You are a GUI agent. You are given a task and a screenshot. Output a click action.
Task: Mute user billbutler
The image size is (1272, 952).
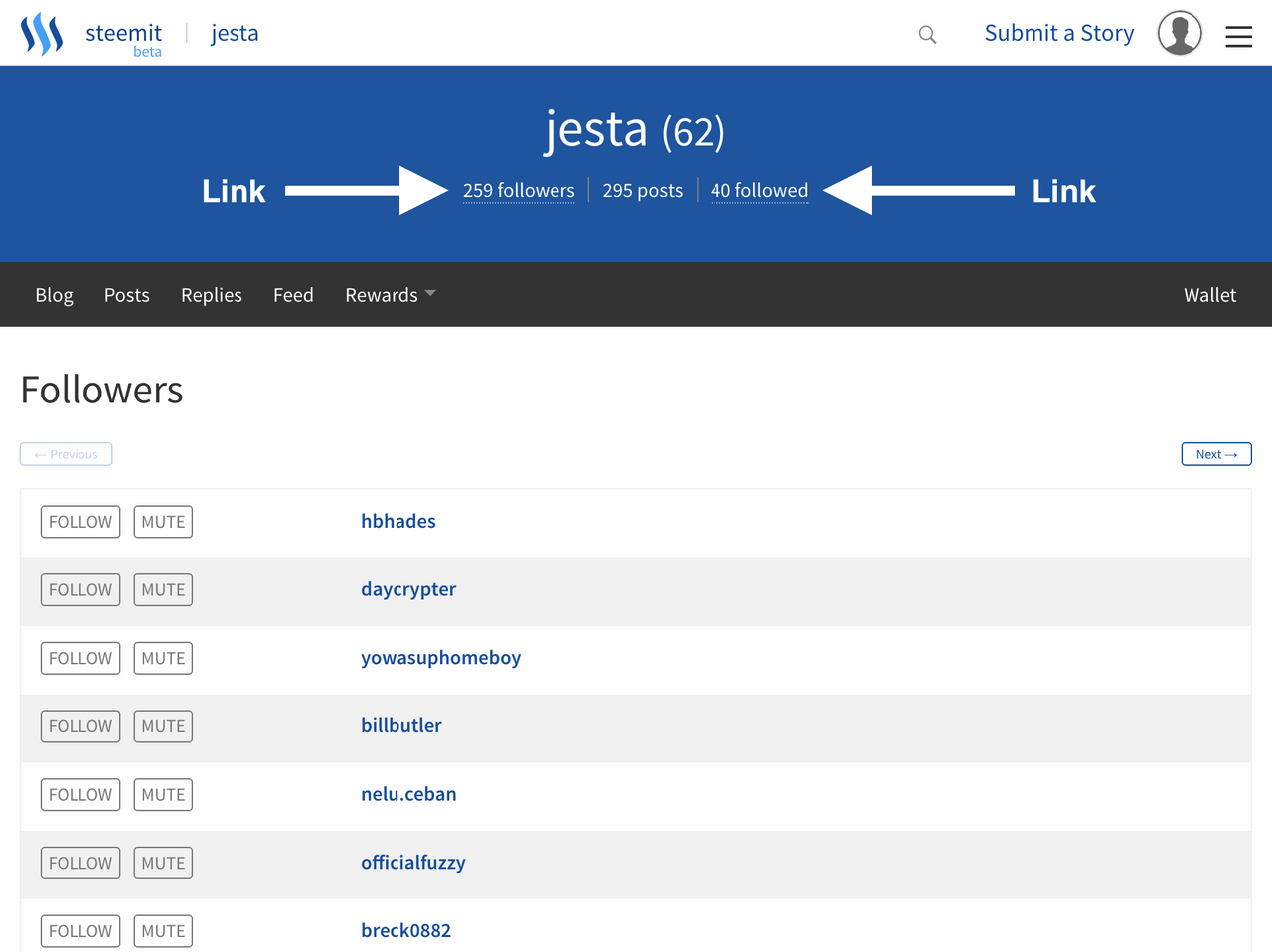163,726
